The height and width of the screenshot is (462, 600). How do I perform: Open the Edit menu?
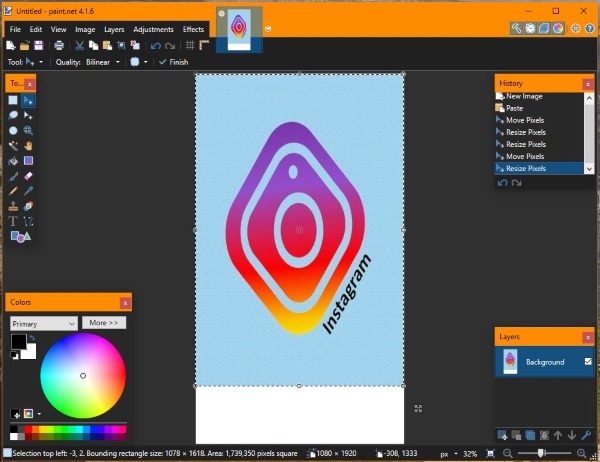coord(36,29)
